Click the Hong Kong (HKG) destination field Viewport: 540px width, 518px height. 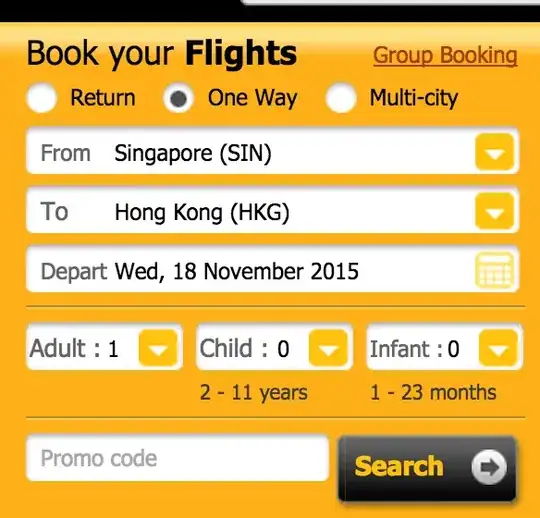[272, 211]
